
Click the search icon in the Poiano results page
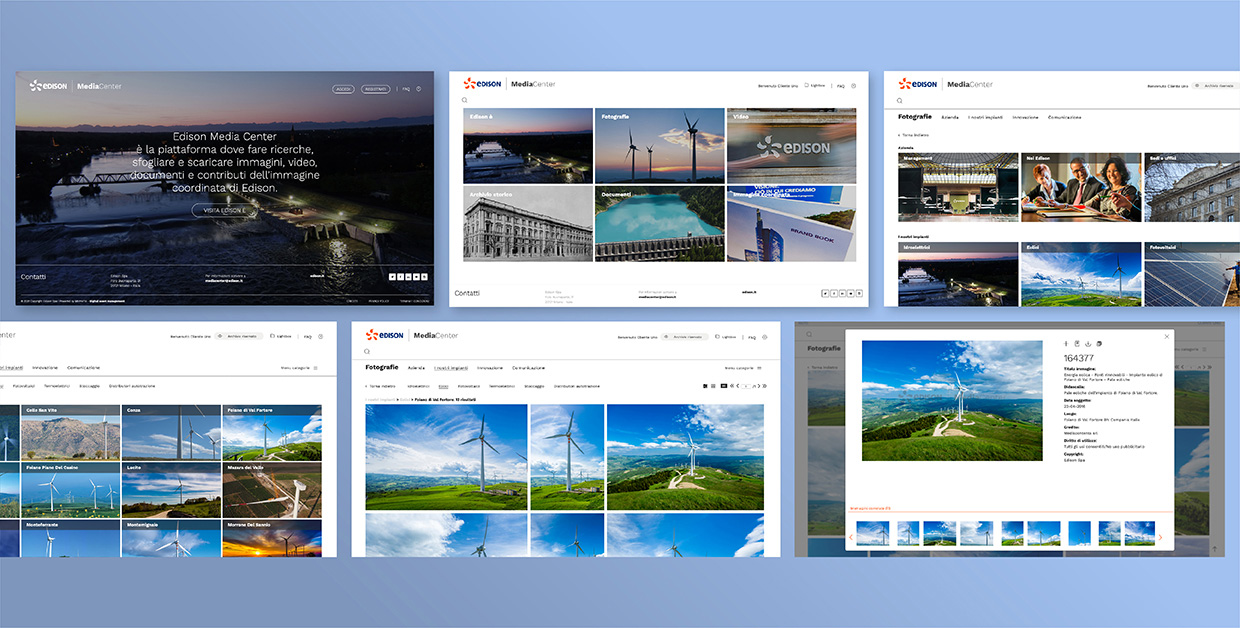367,351
